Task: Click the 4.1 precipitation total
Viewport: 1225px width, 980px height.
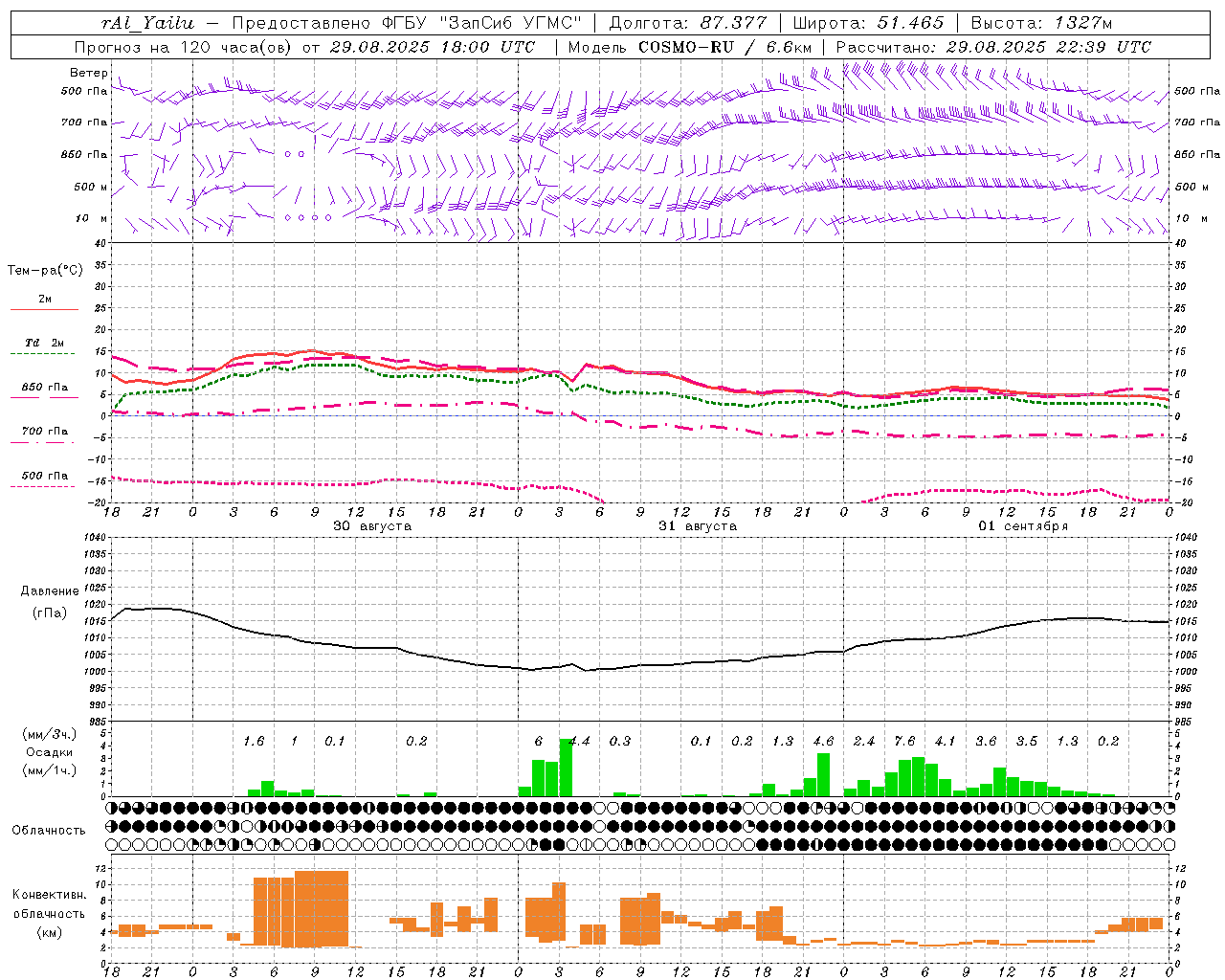Action: click(946, 741)
